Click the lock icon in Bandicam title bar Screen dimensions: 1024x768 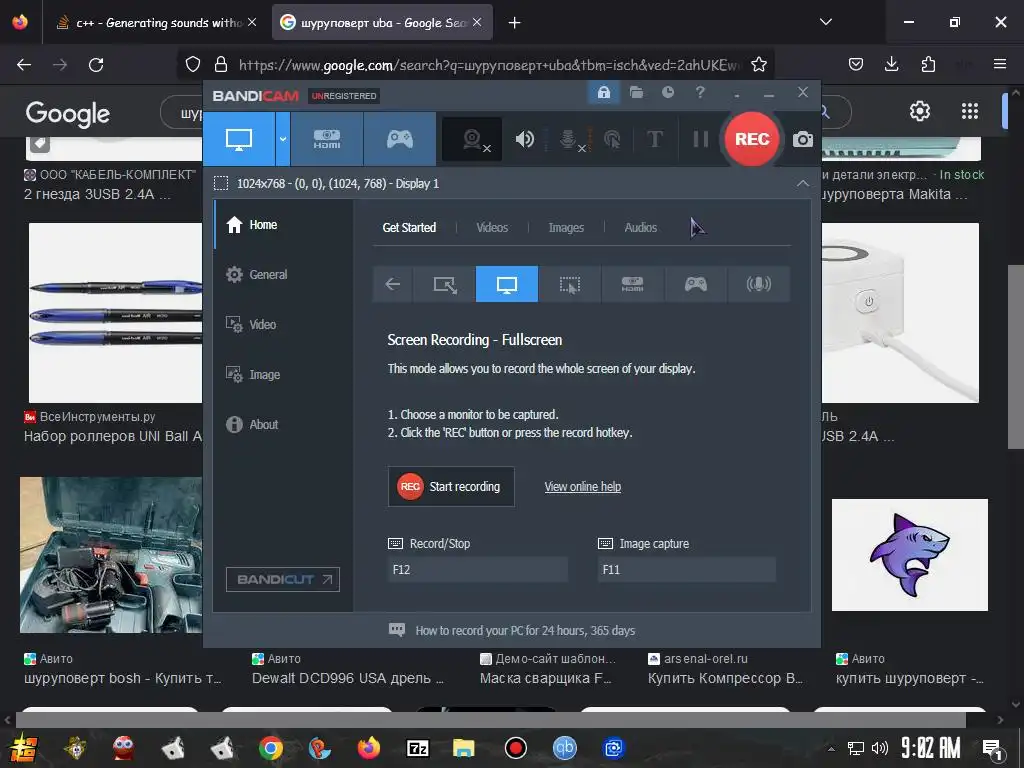point(604,92)
